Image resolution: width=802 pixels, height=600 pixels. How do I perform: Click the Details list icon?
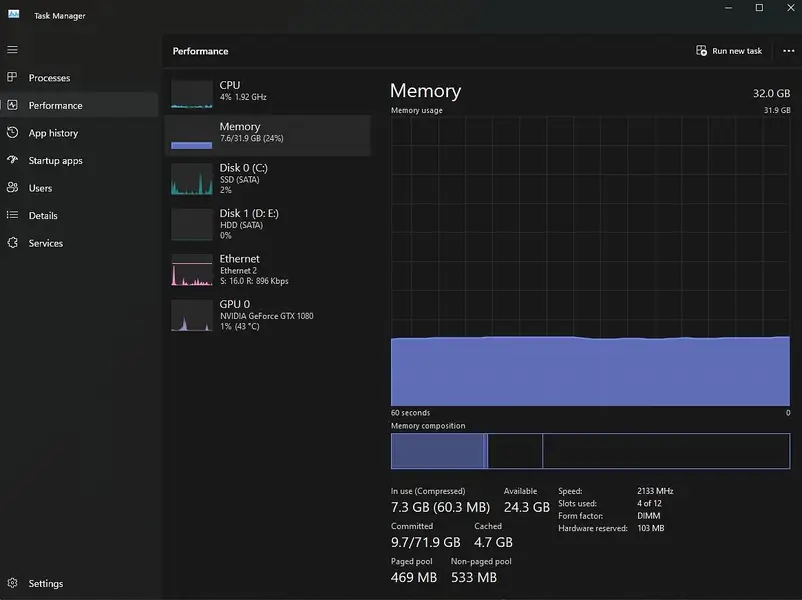12,215
